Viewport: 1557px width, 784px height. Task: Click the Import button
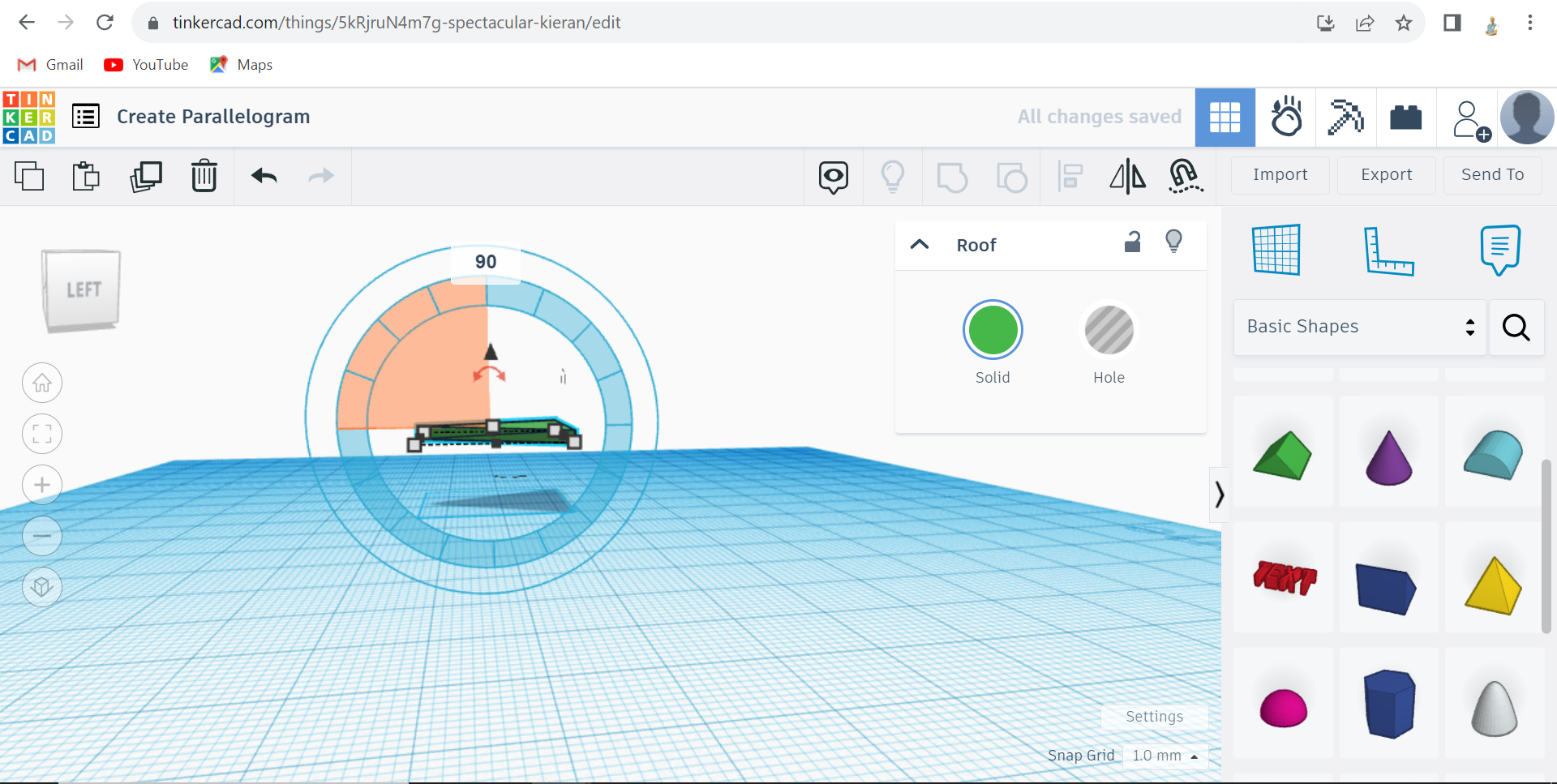1280,174
